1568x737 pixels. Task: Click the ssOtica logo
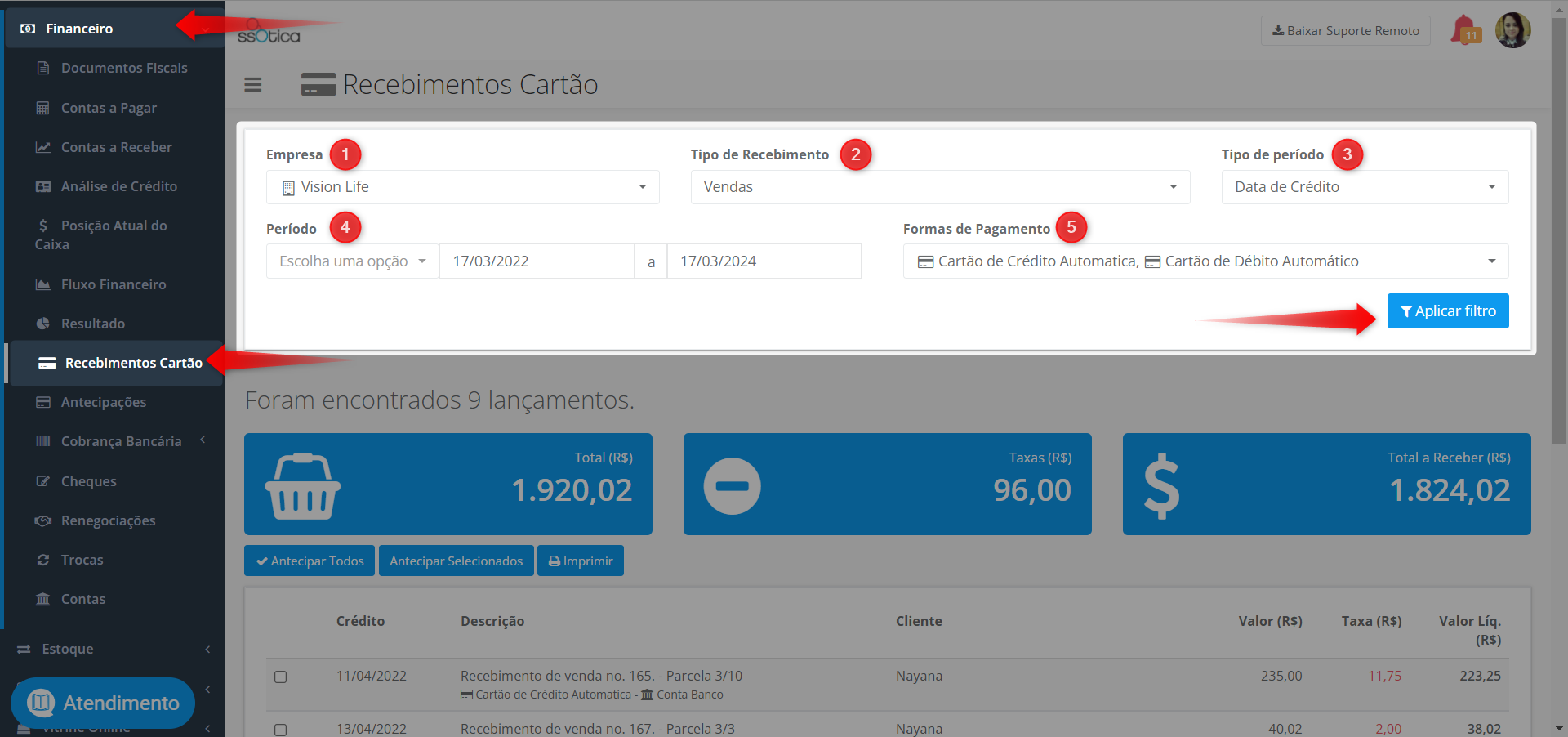point(269,33)
